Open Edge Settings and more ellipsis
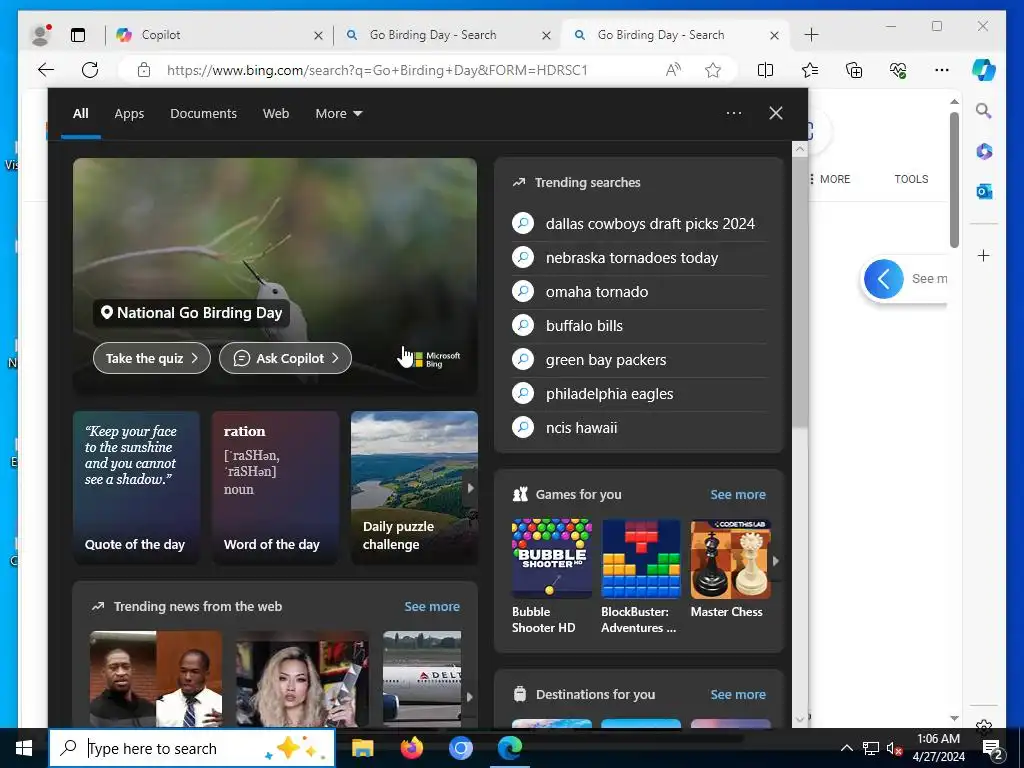 [942, 70]
